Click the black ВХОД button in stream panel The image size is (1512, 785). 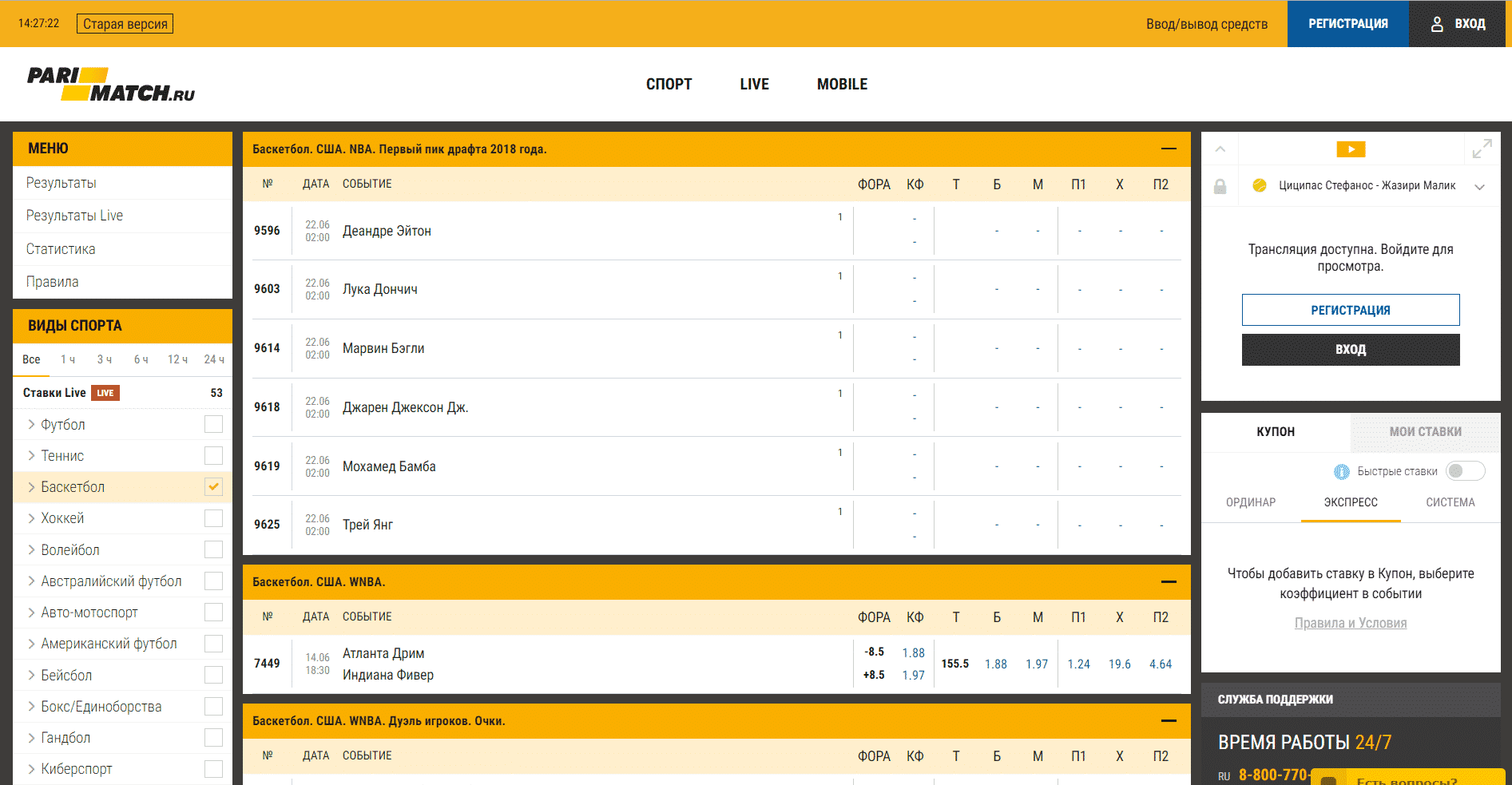point(1351,350)
